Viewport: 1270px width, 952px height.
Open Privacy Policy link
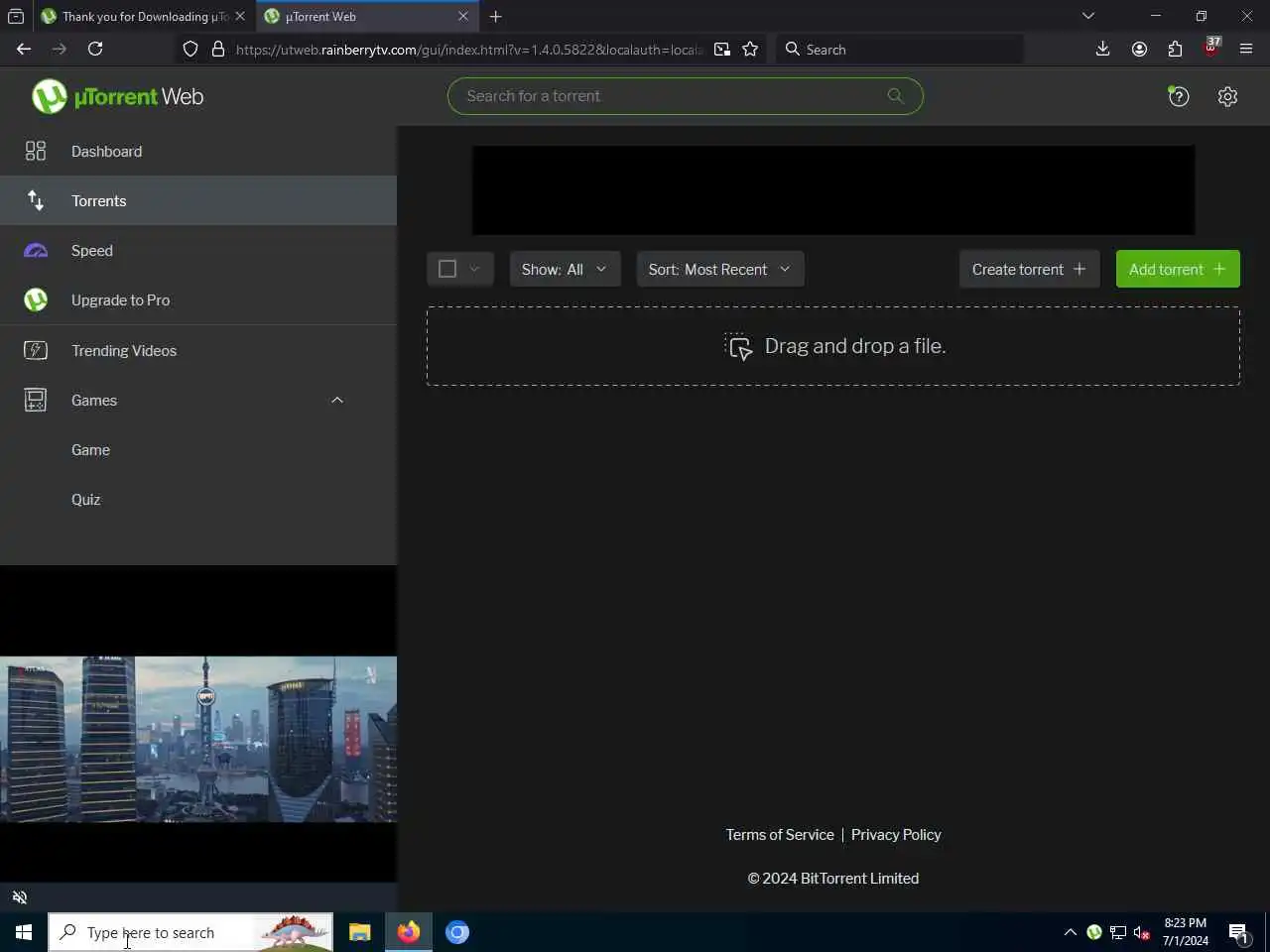(896, 834)
